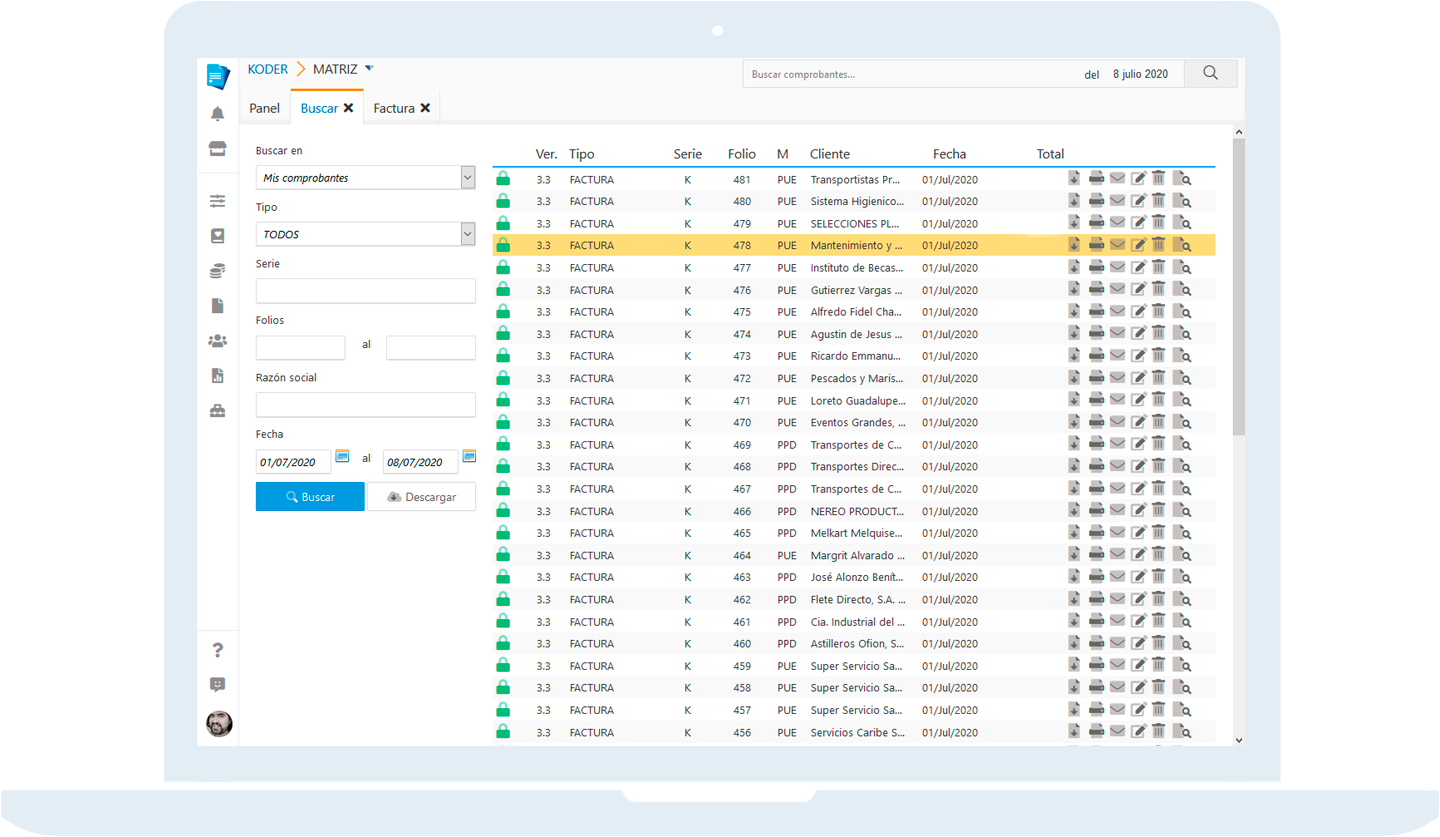Click the scrollbar down arrow
Image resolution: width=1440 pixels, height=837 pixels.
(x=1239, y=740)
